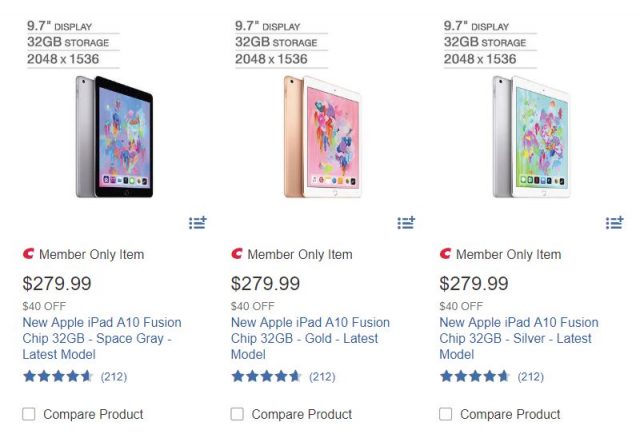Click star rating of Gold iPad

(x=266, y=377)
